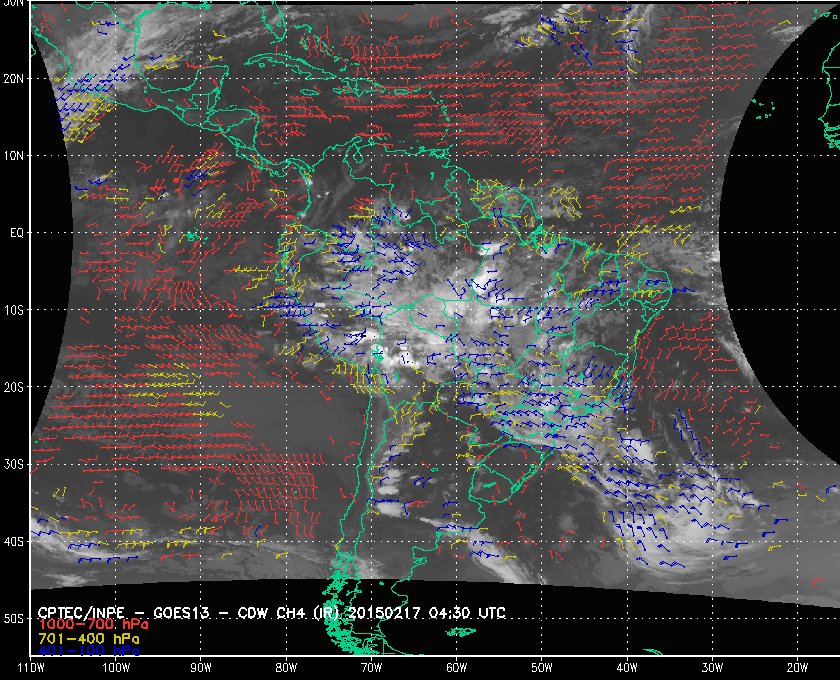This screenshot has width=840, height=680.
Task: Click the 70W longitude label
Action: pos(371,668)
